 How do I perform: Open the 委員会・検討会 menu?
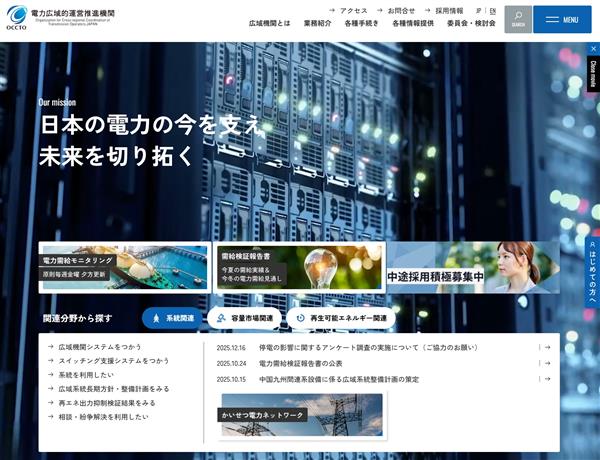click(471, 23)
